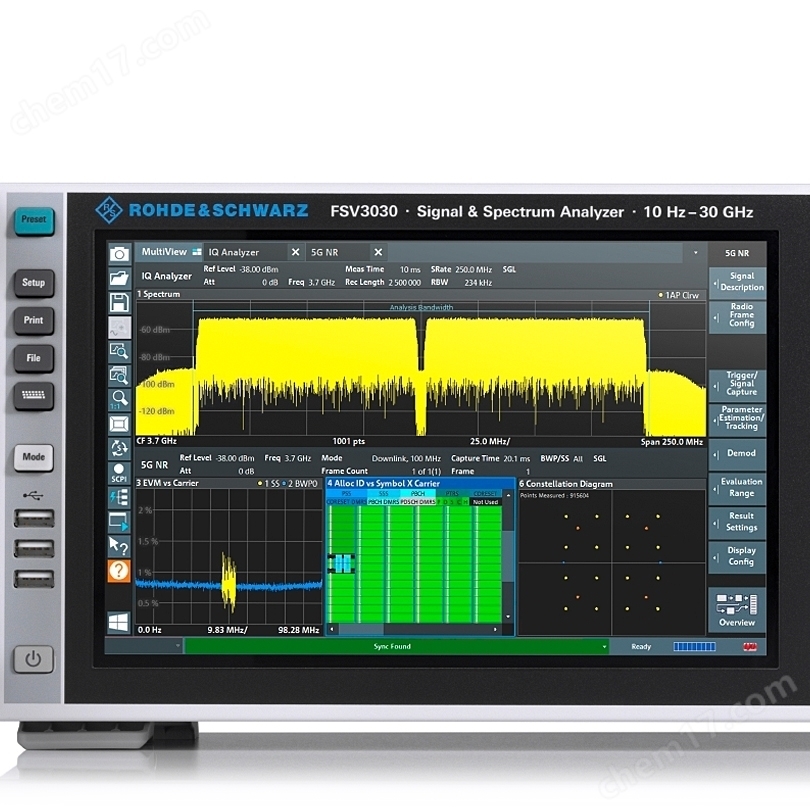Open the Demod softkey

click(737, 454)
